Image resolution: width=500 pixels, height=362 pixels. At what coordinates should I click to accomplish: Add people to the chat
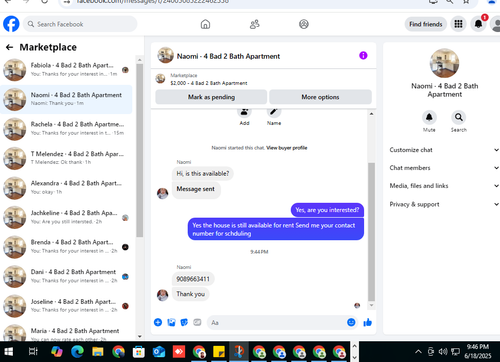click(244, 113)
